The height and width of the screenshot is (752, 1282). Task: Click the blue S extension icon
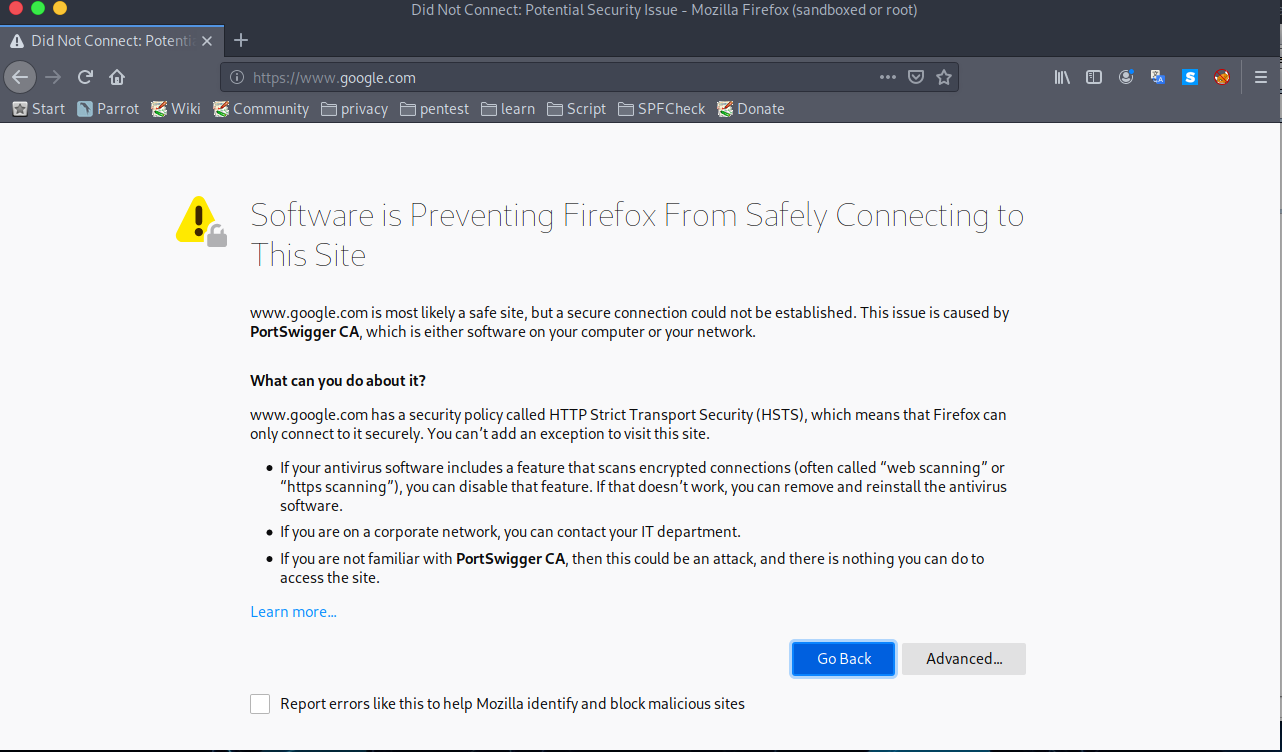(x=1189, y=77)
